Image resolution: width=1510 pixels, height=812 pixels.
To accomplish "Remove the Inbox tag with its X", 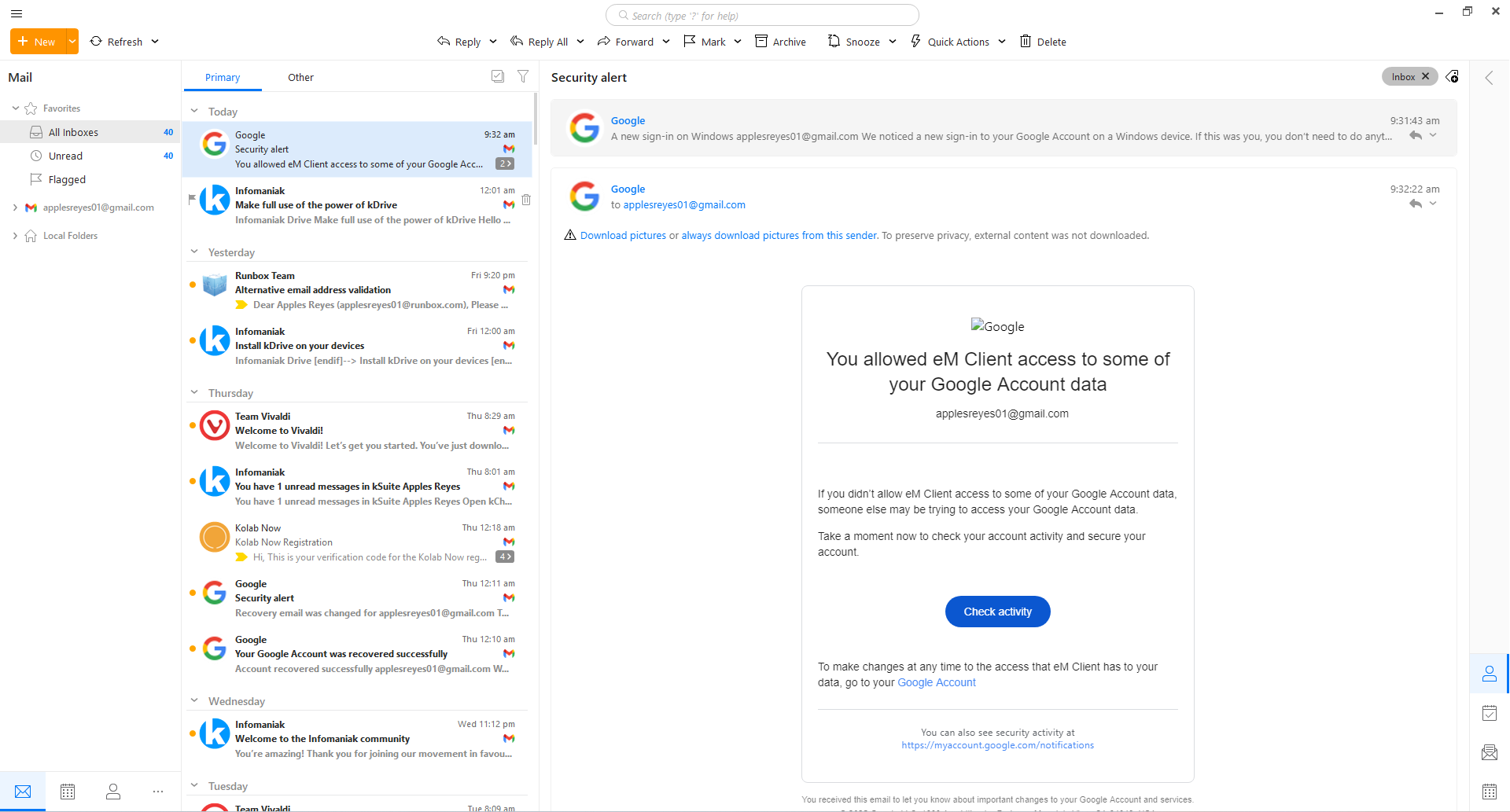I will (1425, 76).
